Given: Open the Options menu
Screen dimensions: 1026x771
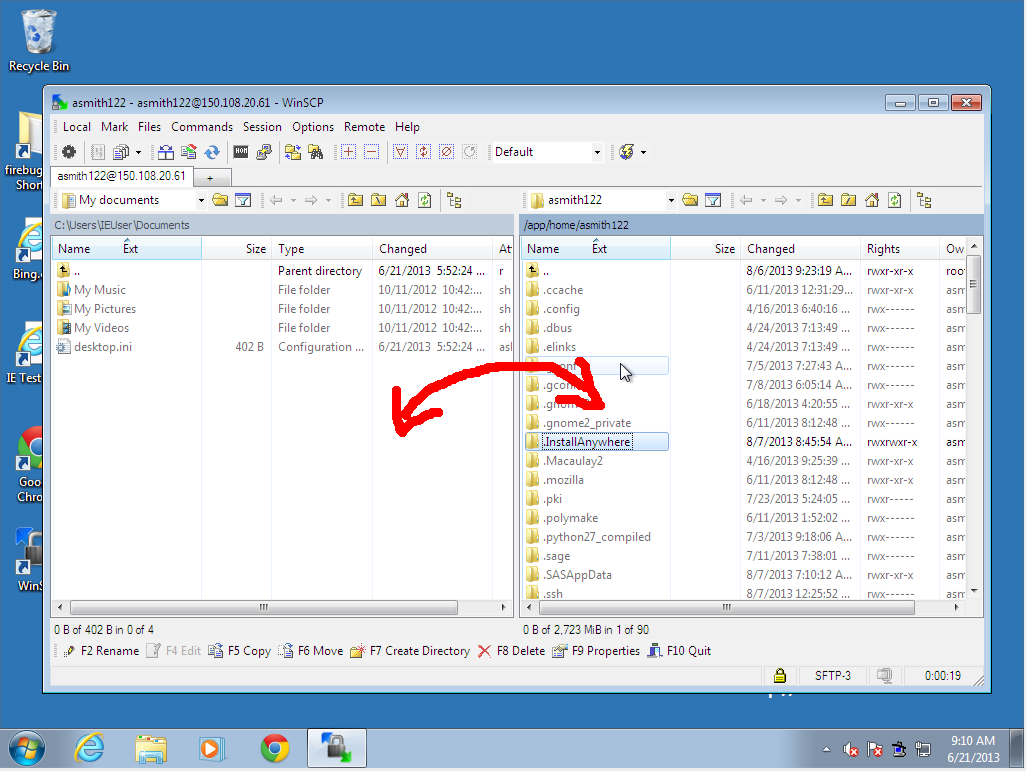Looking at the screenshot, I should pyautogui.click(x=313, y=126).
